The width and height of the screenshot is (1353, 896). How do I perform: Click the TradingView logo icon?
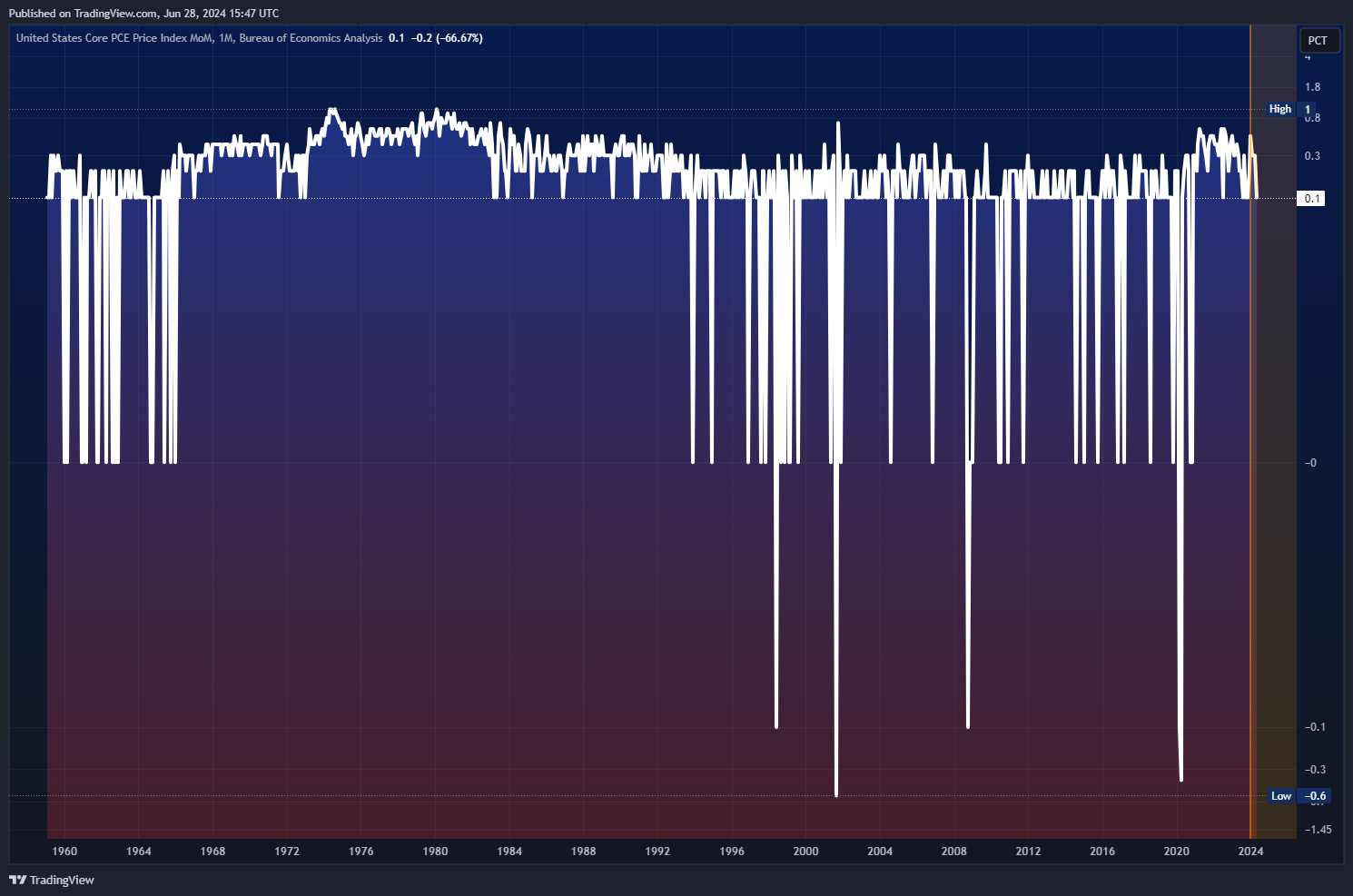tap(17, 880)
